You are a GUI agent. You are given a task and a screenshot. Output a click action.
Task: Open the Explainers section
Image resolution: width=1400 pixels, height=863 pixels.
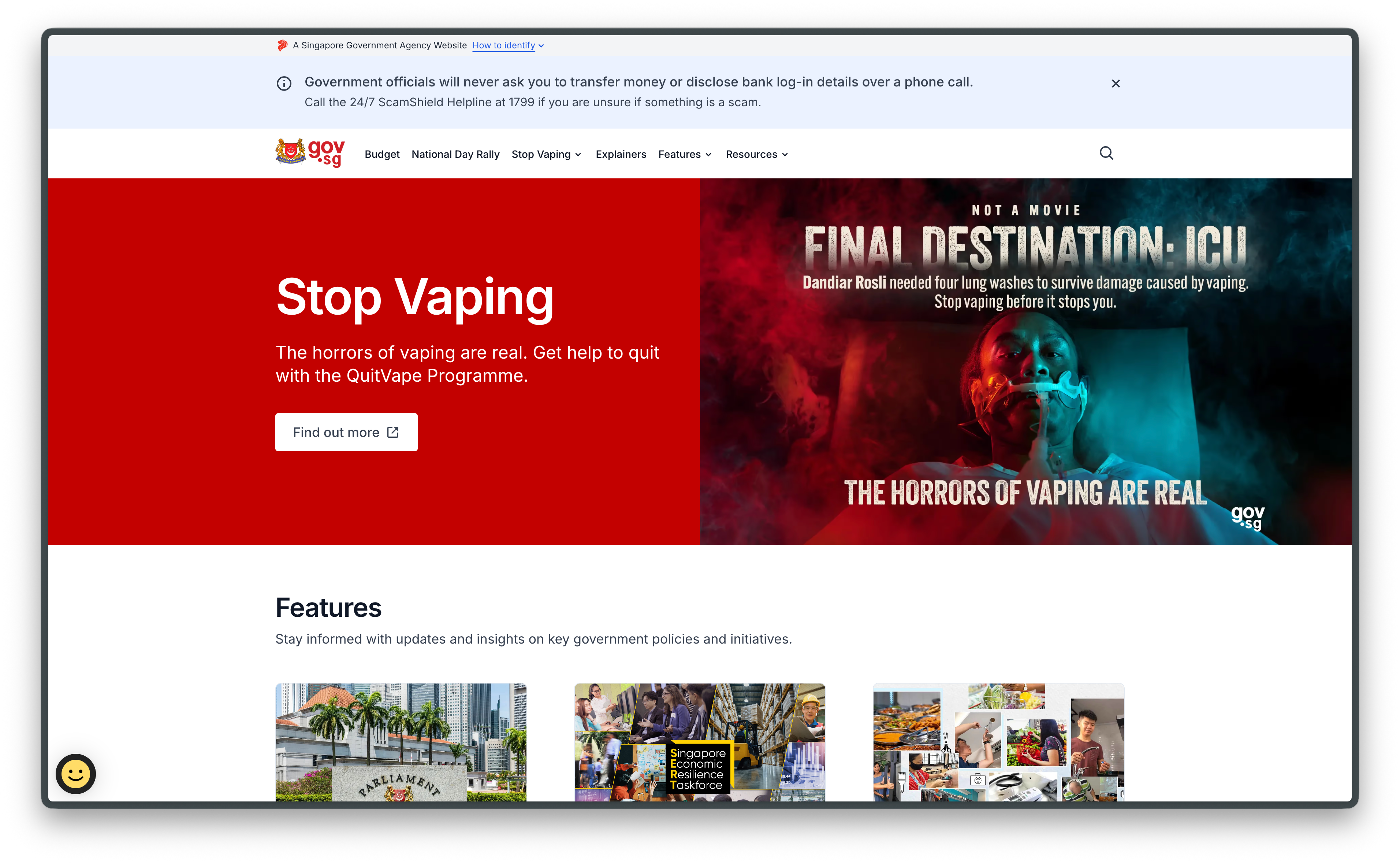pyautogui.click(x=621, y=154)
